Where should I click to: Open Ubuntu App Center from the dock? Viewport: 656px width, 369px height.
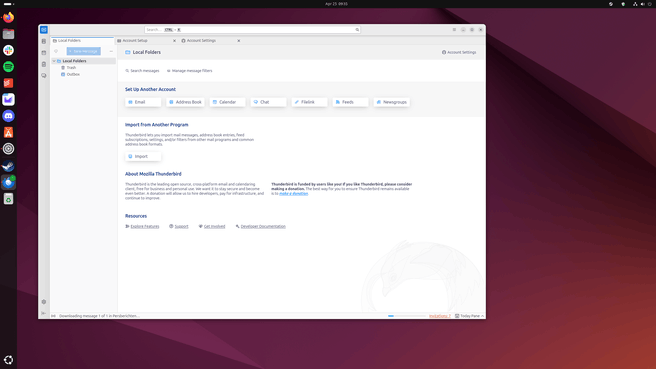point(8,132)
